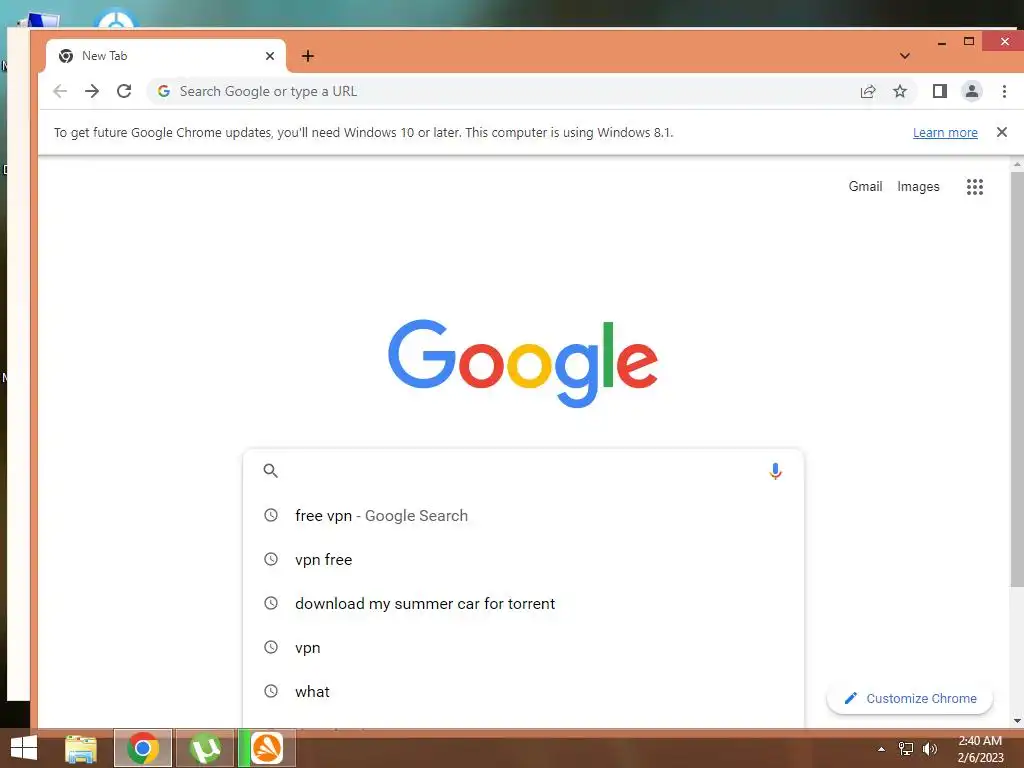Open the Windows Start button
Image resolution: width=1024 pixels, height=768 pixels.
tap(24, 748)
